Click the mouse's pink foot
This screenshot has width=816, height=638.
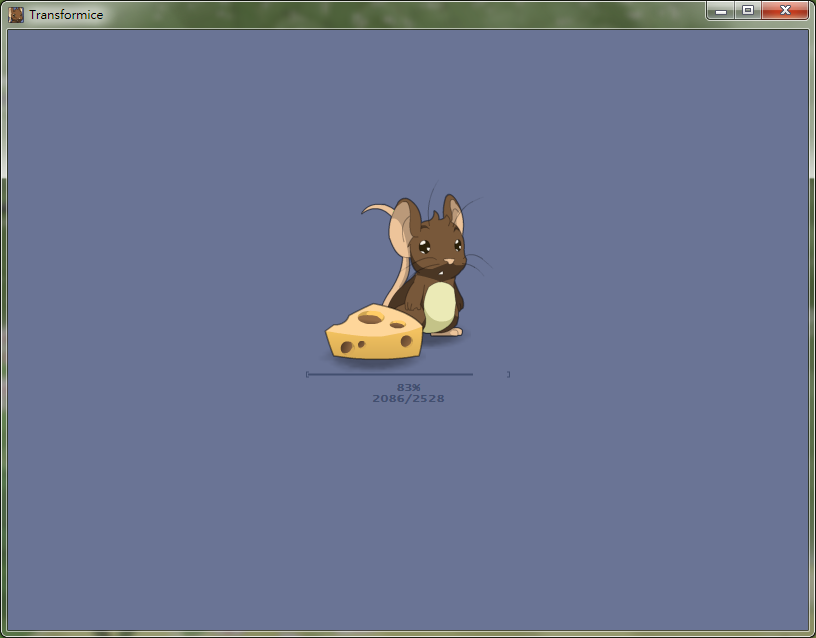coord(452,330)
